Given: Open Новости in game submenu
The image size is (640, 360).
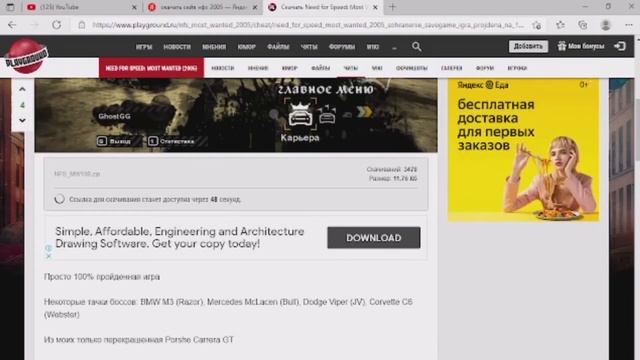Looking at the screenshot, I should coord(222,68).
